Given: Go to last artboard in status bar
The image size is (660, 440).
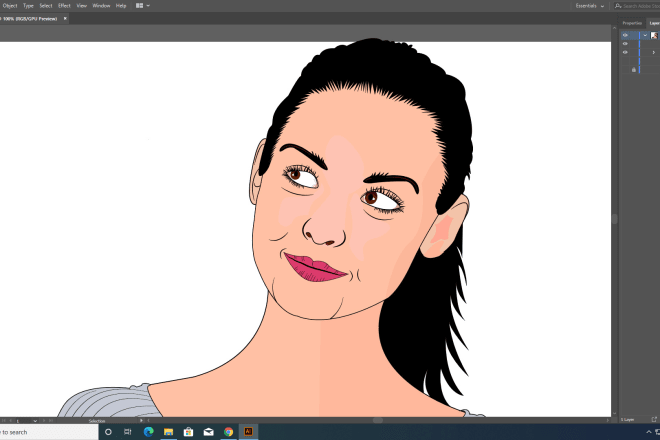Looking at the screenshot, I should pyautogui.click(x=51, y=421).
